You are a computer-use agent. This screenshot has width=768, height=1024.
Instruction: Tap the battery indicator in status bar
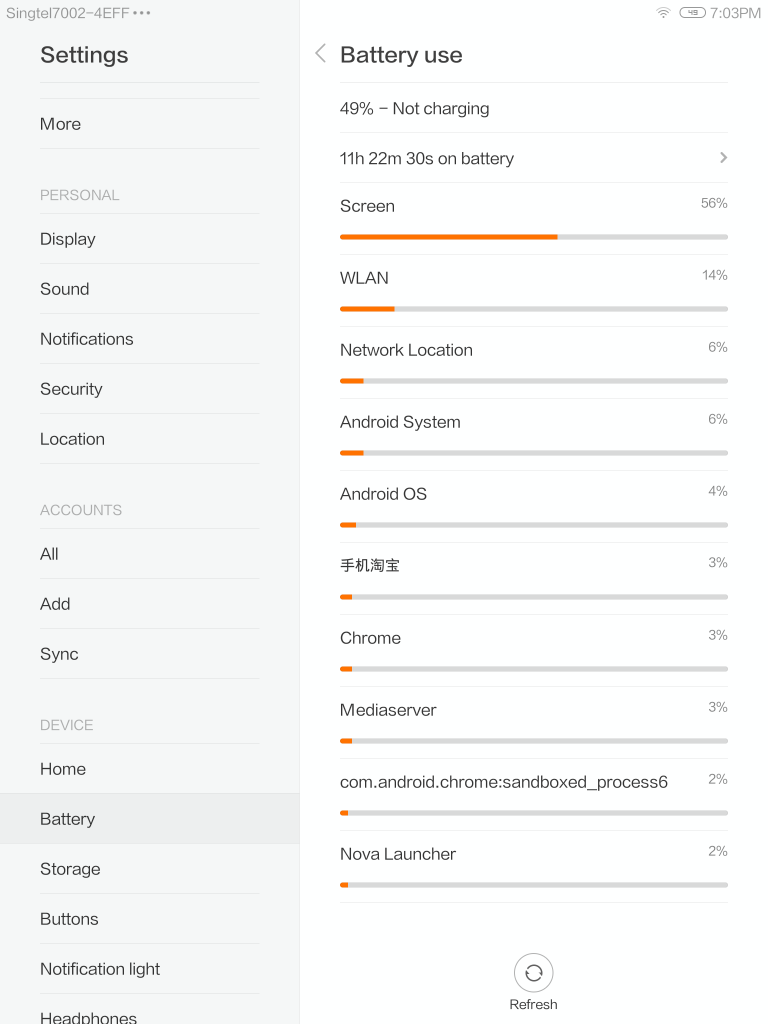(x=693, y=13)
